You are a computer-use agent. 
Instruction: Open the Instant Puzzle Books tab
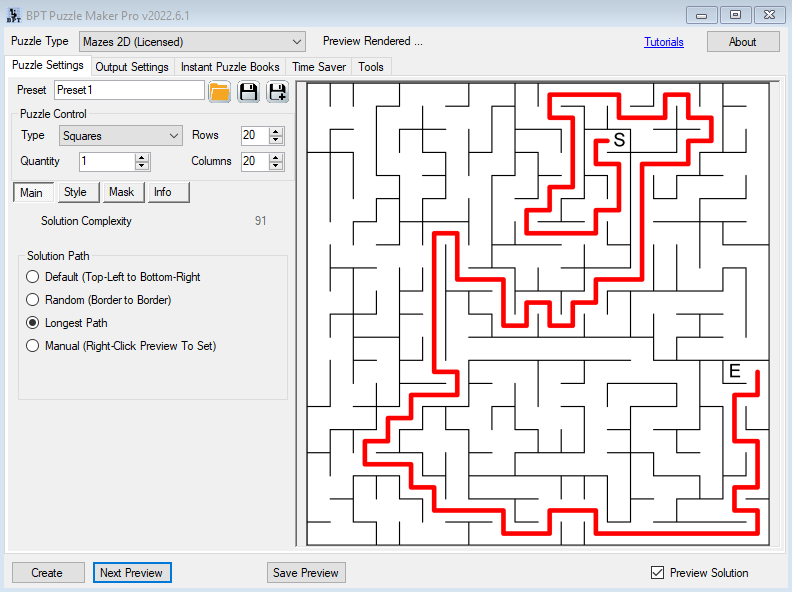click(230, 67)
